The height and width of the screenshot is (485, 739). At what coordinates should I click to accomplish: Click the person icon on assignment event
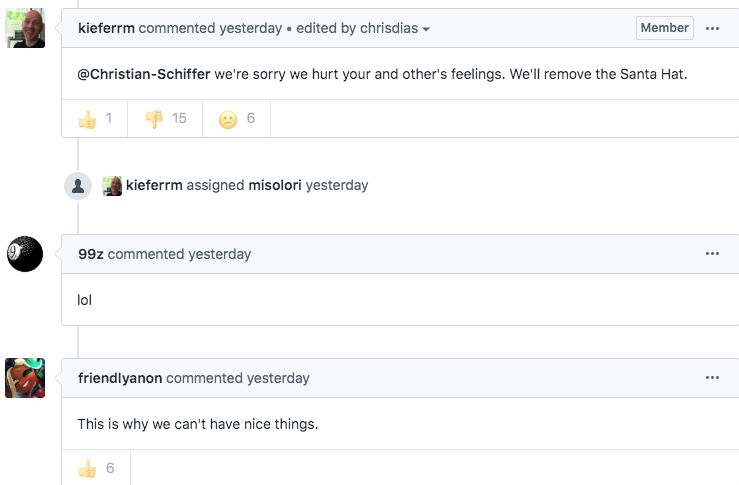pos(77,185)
